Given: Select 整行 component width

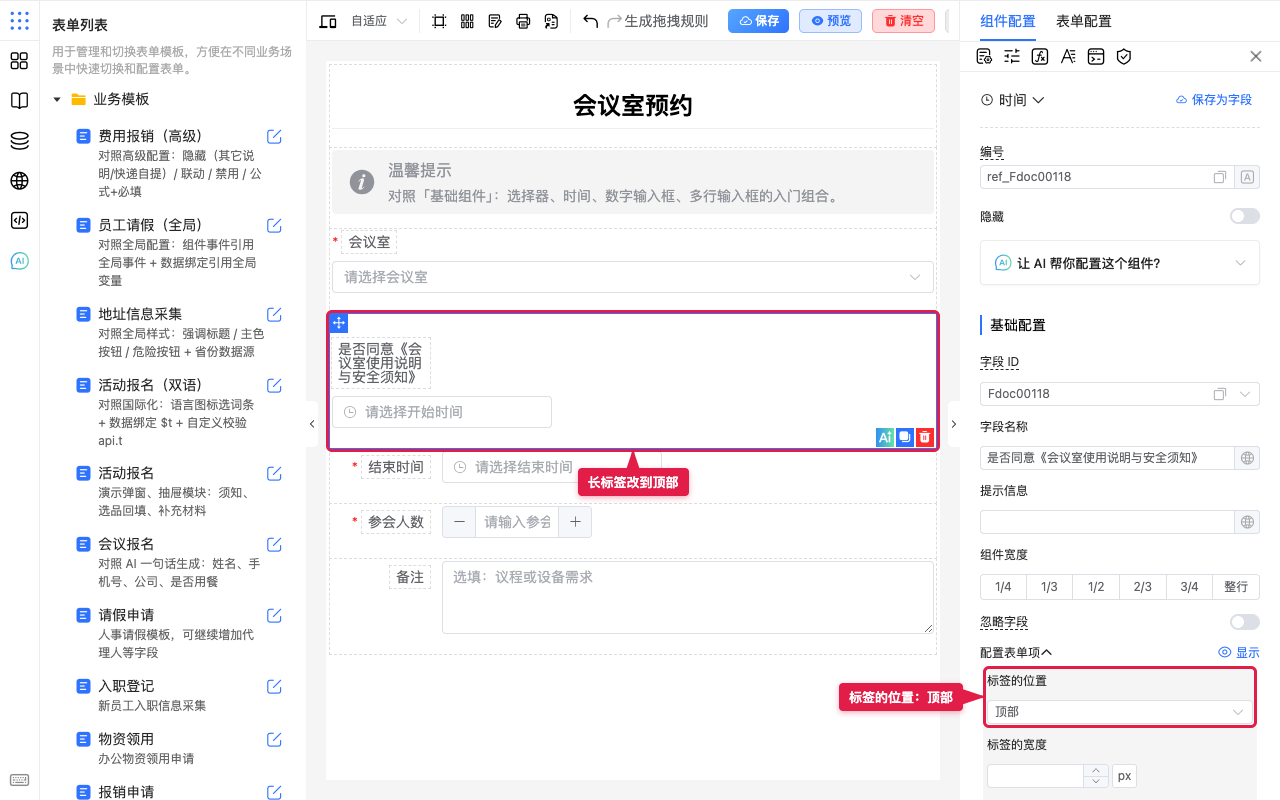Looking at the screenshot, I should [x=1236, y=587].
